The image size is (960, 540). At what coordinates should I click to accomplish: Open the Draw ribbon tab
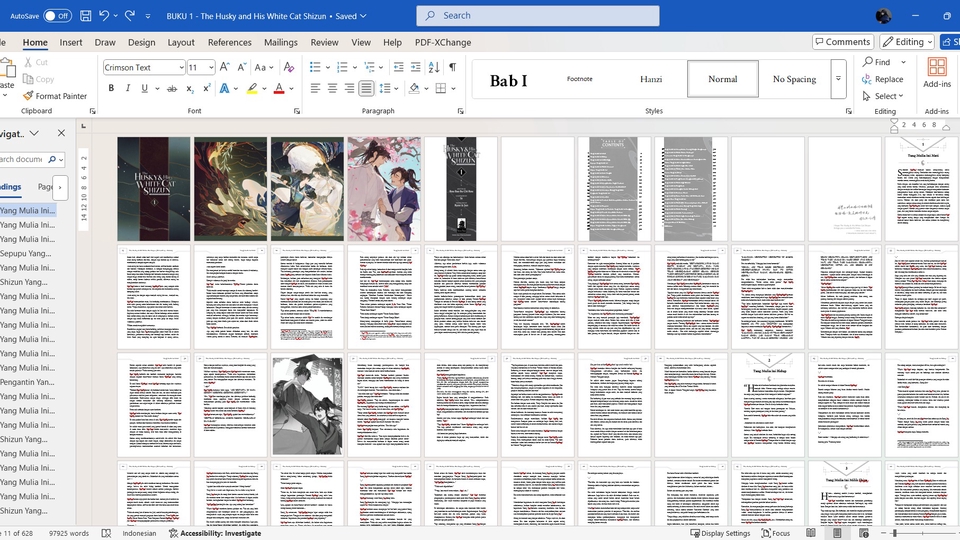(105, 42)
